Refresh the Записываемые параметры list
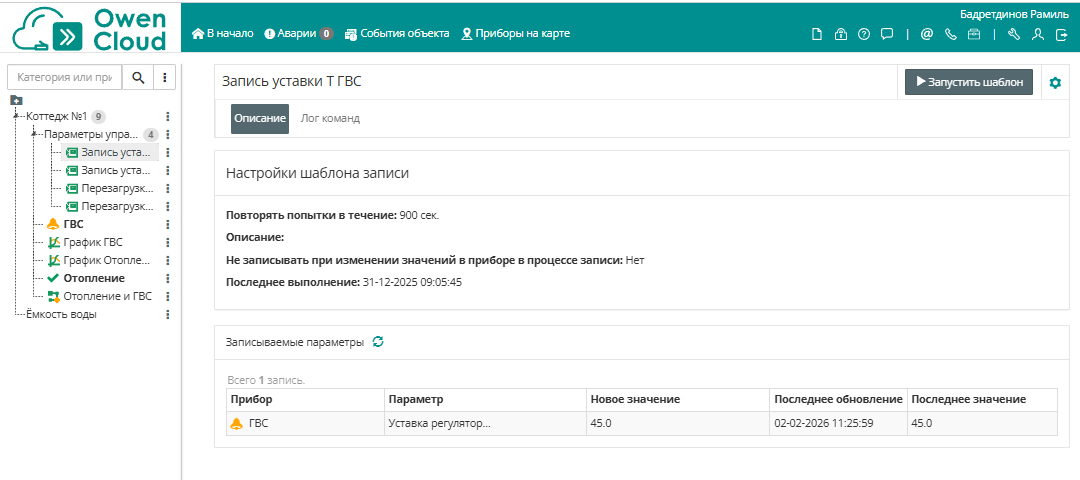1080x480 pixels. [x=378, y=342]
